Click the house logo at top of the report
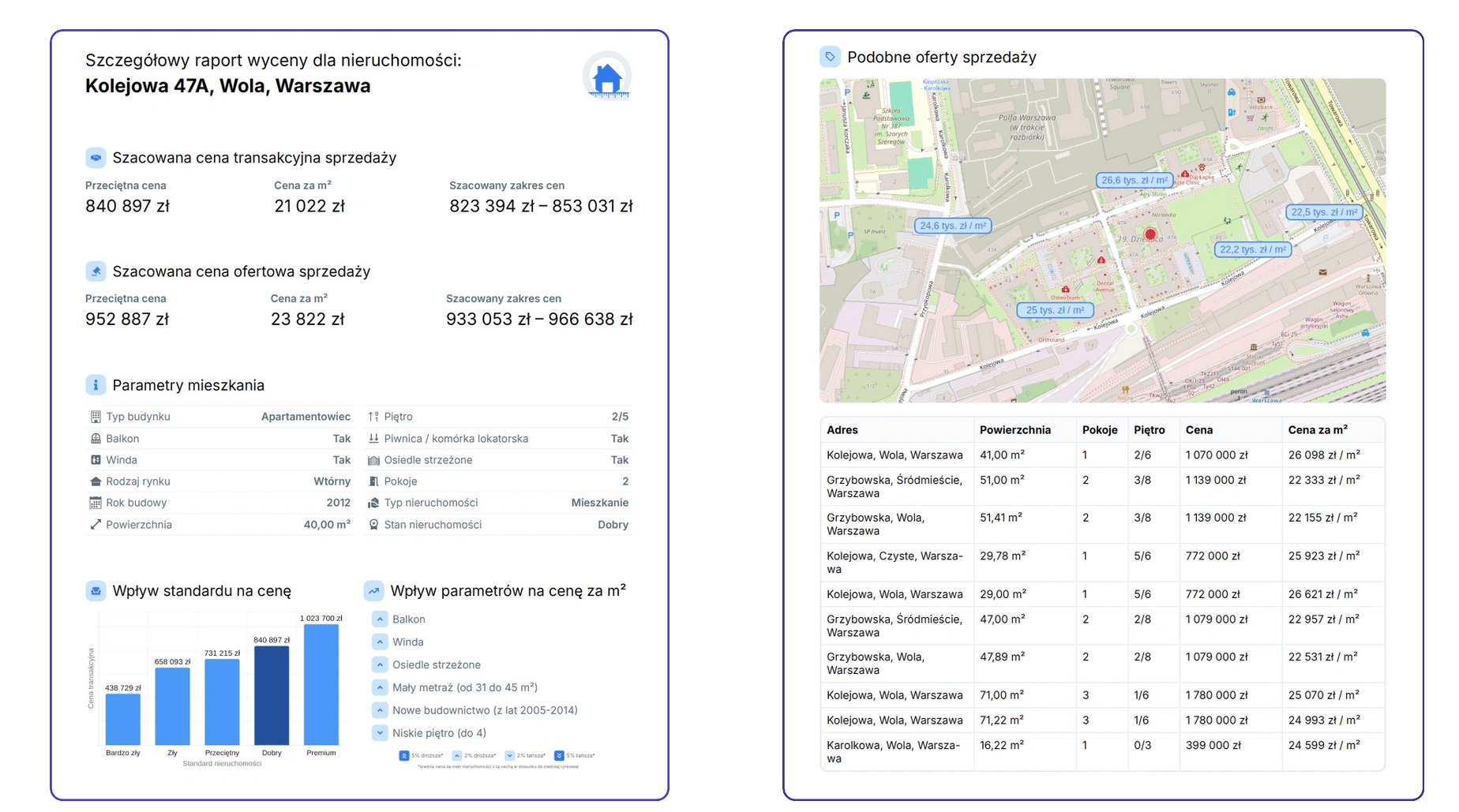The image size is (1459, 812). pyautogui.click(x=606, y=76)
